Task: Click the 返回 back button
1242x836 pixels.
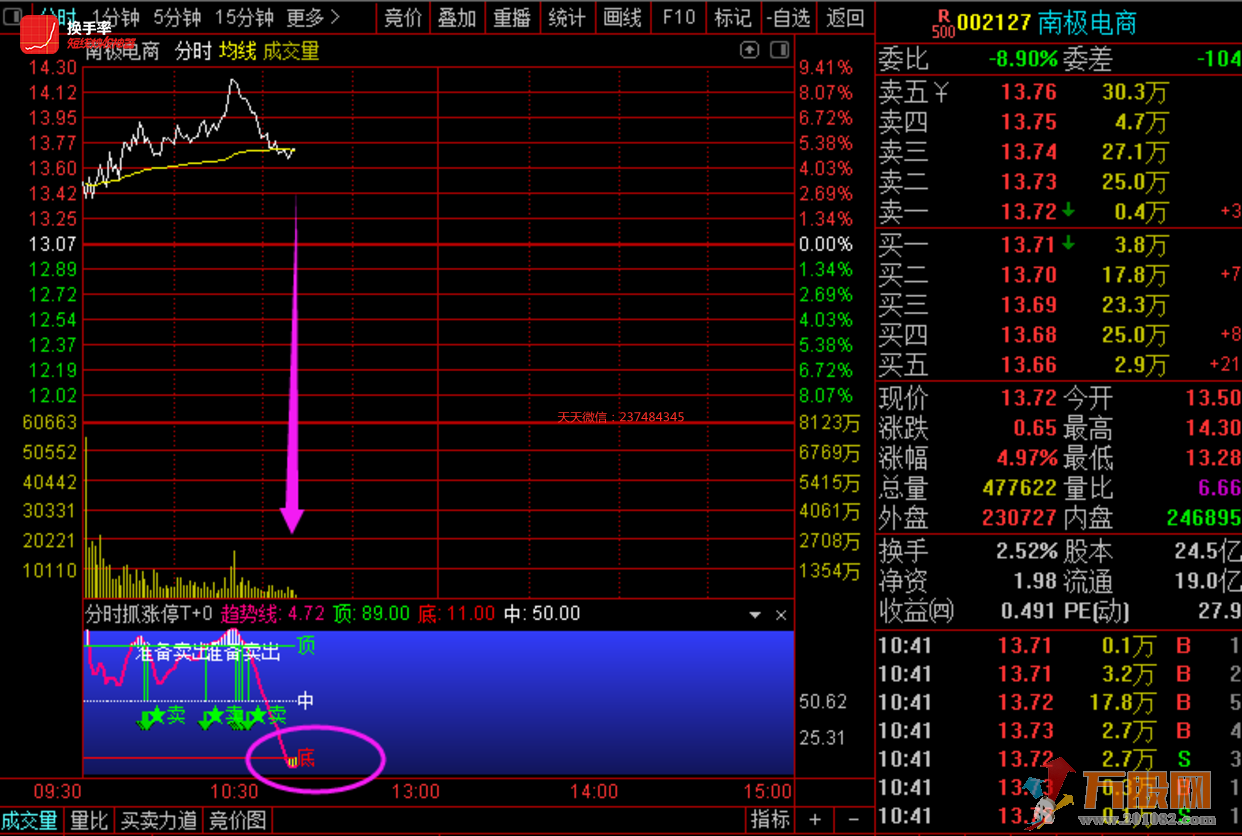Action: click(845, 17)
